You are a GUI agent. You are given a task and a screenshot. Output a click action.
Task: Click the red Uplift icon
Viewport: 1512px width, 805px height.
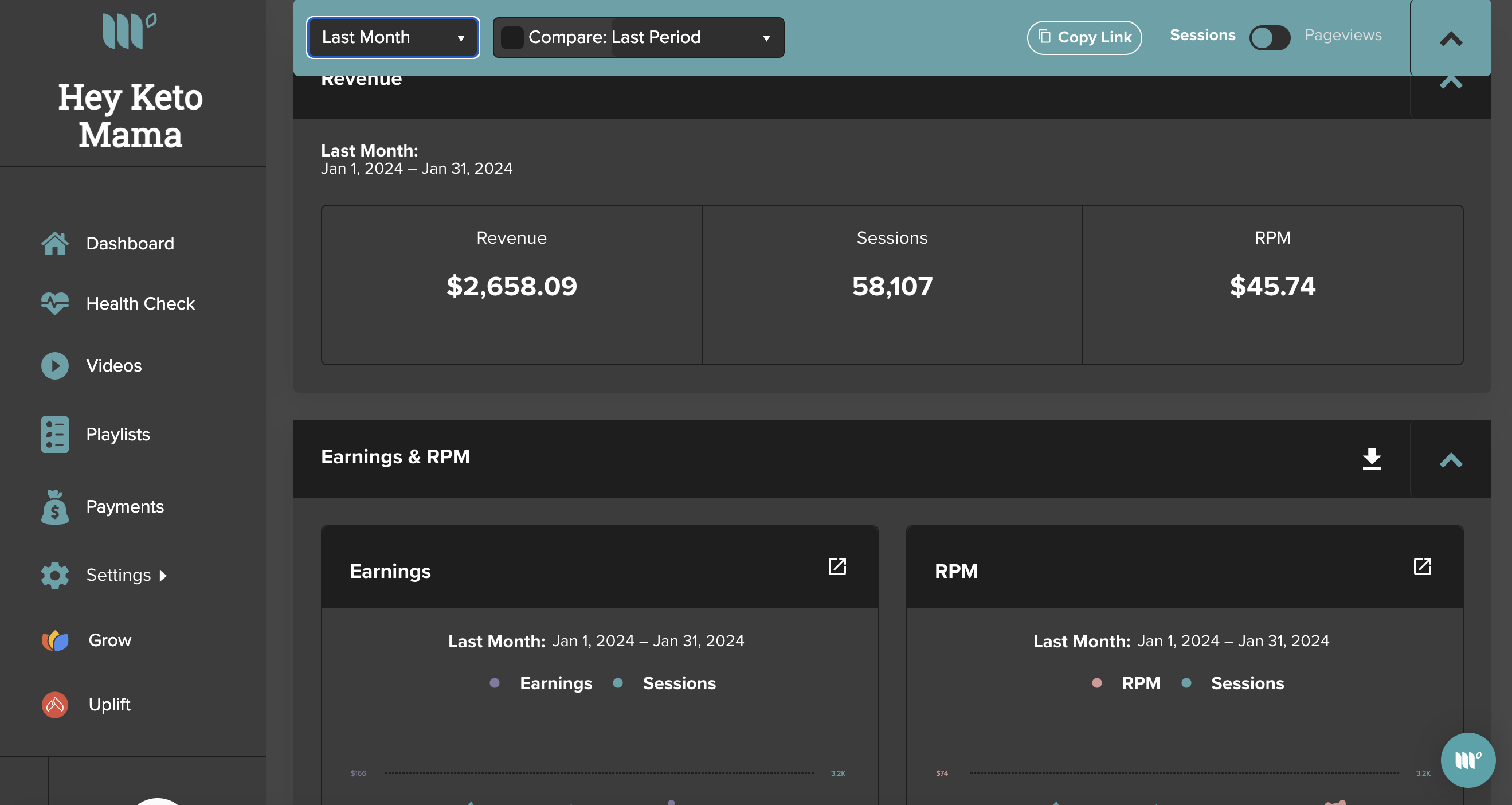click(54, 704)
